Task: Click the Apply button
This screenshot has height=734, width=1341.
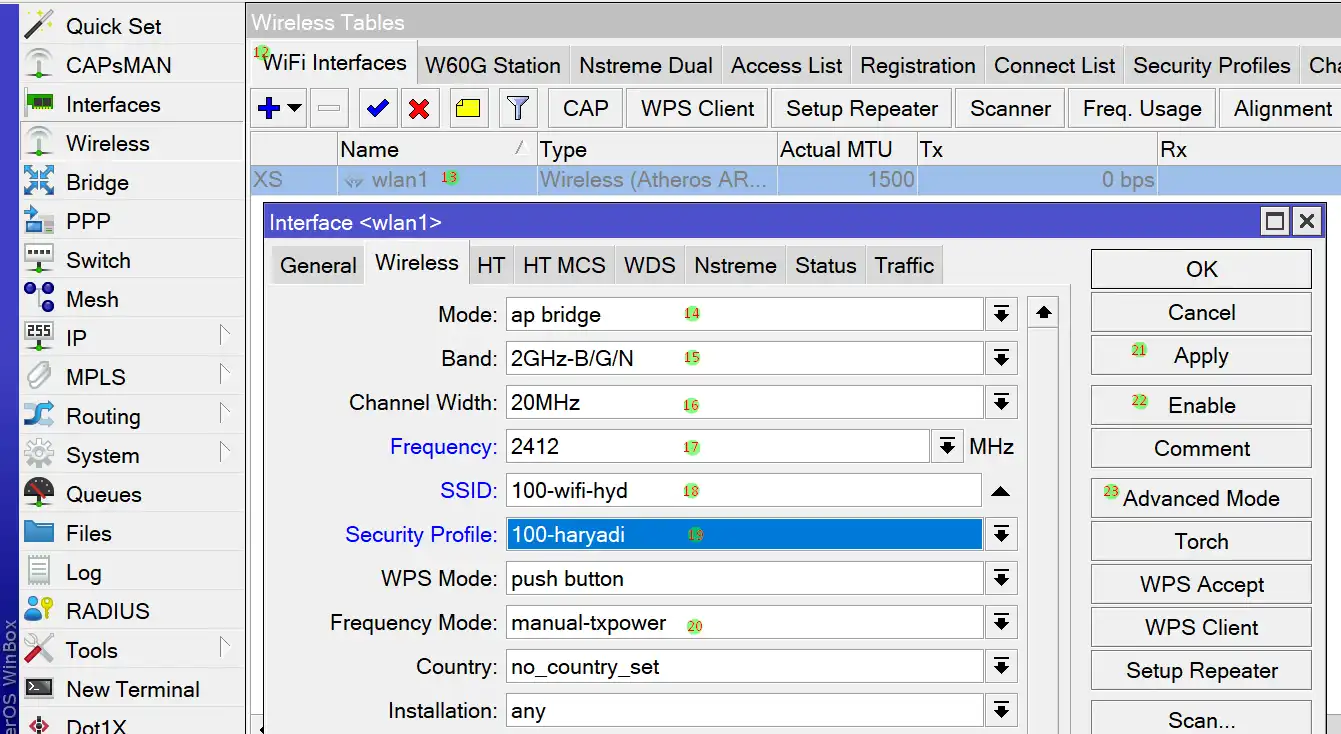Action: (x=1200, y=357)
